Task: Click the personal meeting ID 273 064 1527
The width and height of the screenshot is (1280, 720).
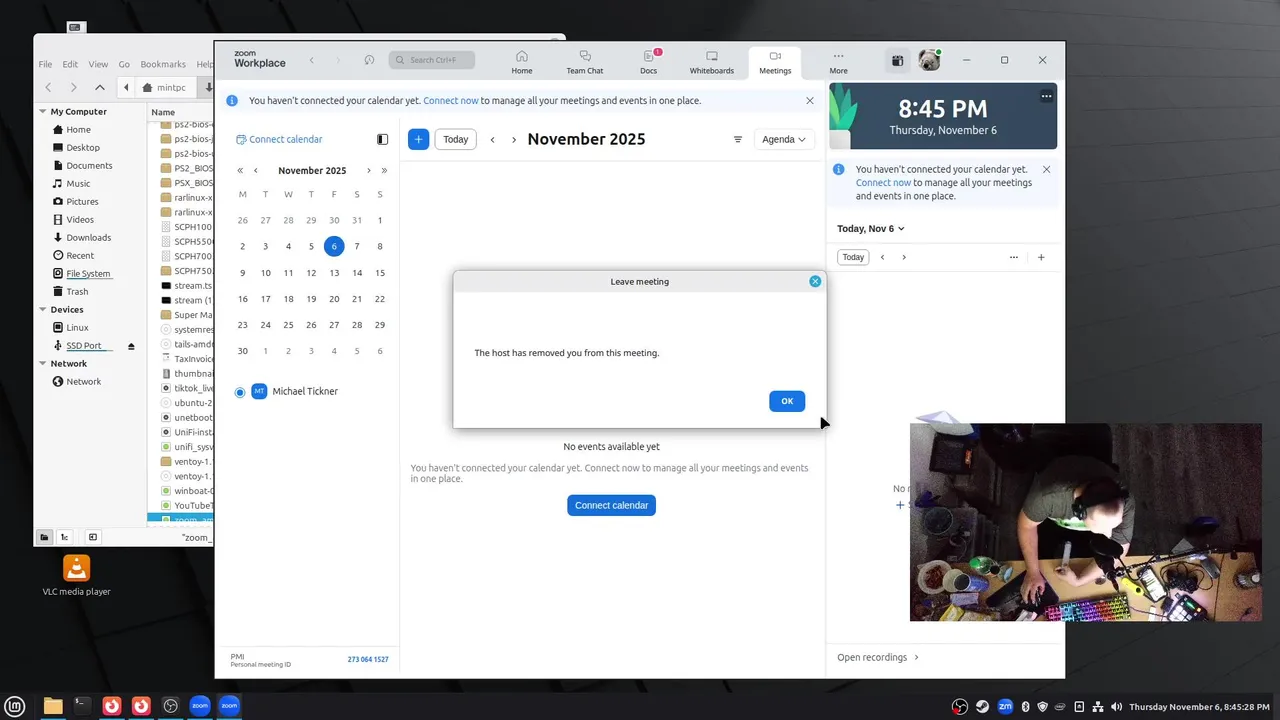Action: point(368,659)
